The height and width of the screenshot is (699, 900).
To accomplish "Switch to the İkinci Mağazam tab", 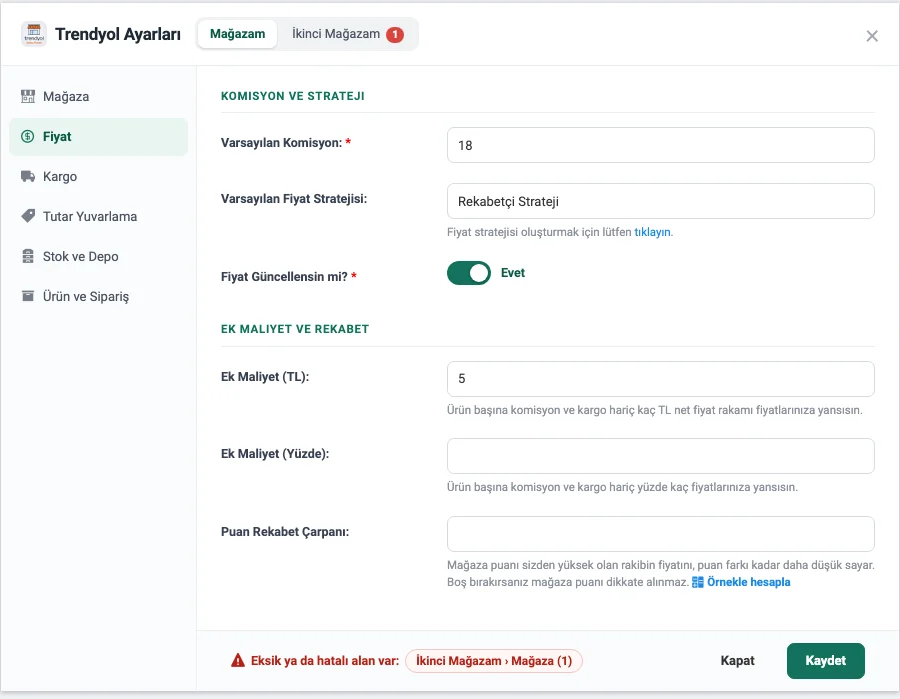I will (347, 34).
